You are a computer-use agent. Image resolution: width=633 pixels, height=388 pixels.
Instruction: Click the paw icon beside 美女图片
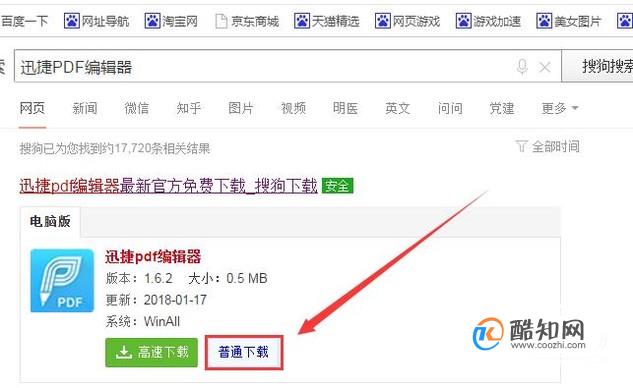click(544, 21)
